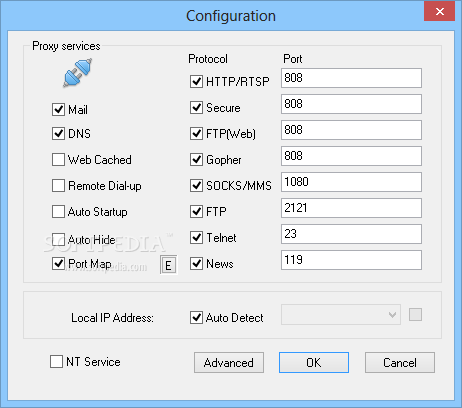Viewport: 462px width, 408px height.
Task: Focus the Secure port field
Action: tap(351, 104)
